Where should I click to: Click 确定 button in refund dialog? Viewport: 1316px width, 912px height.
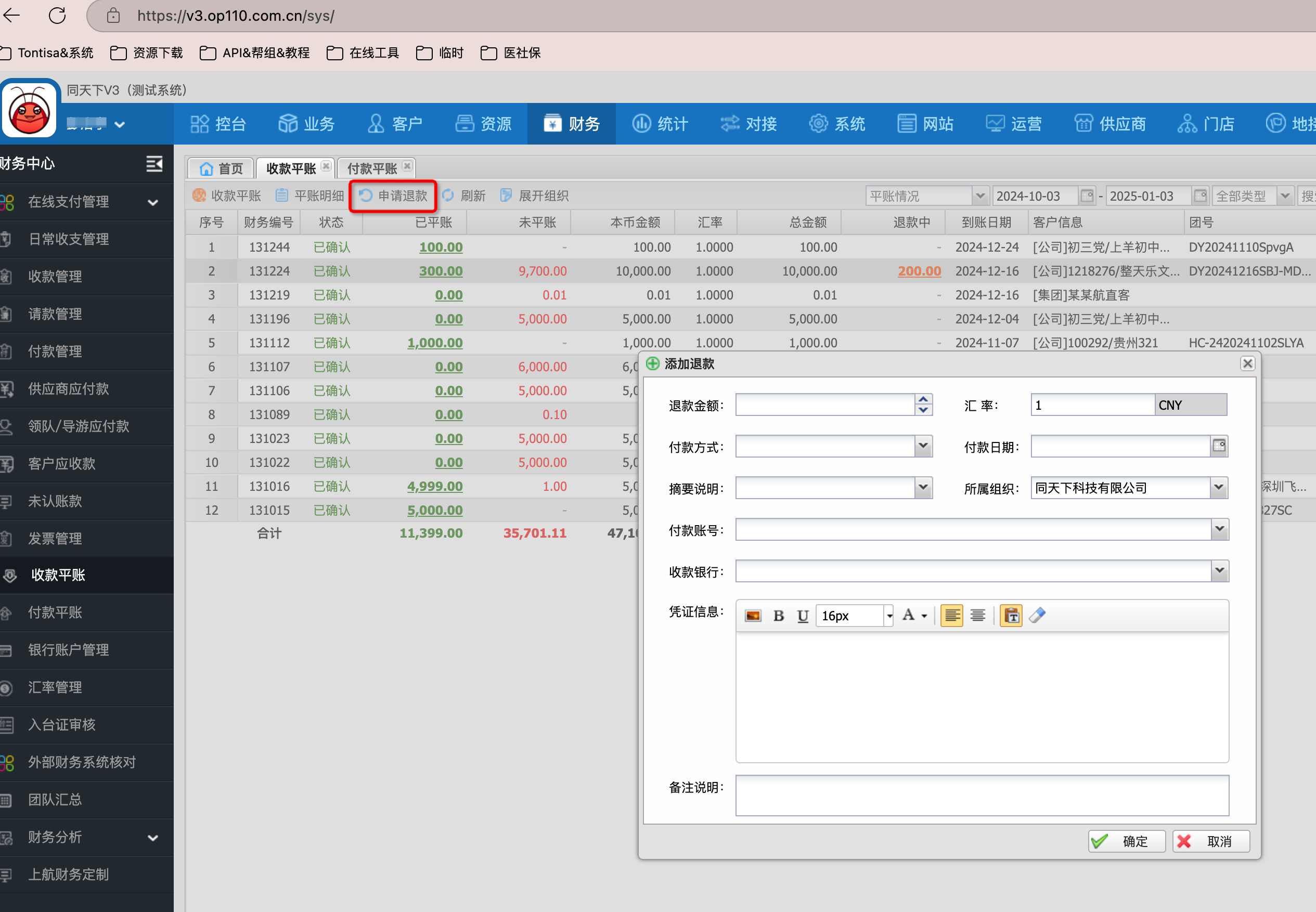(1126, 841)
